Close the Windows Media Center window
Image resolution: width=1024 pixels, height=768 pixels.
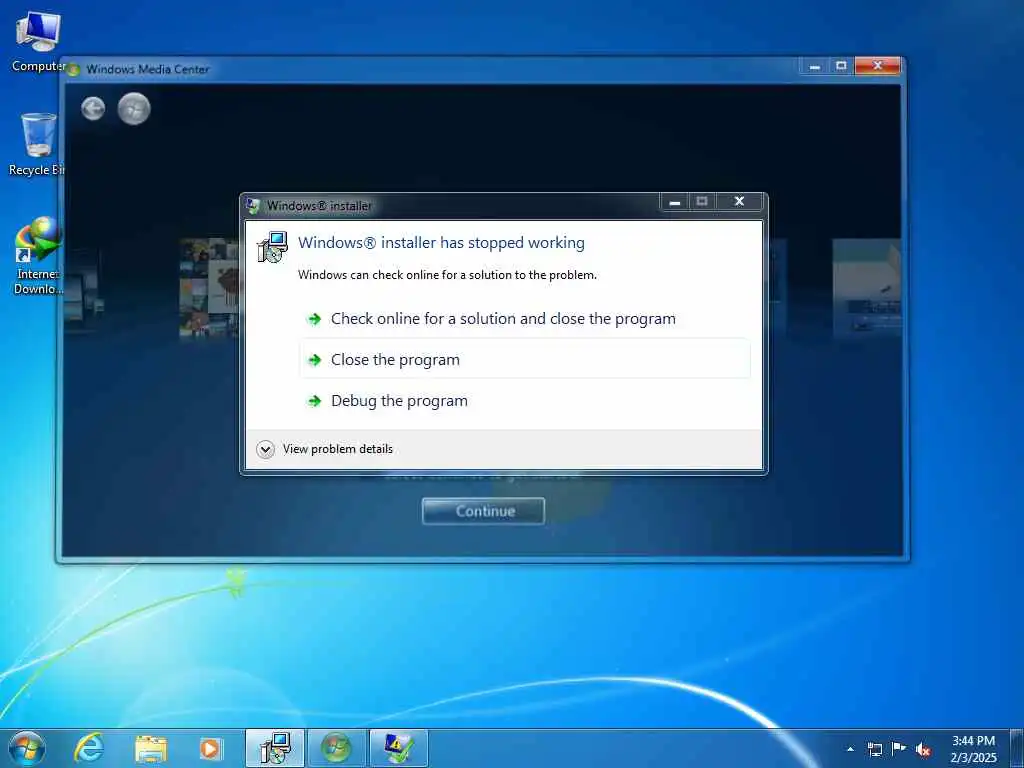coord(878,66)
